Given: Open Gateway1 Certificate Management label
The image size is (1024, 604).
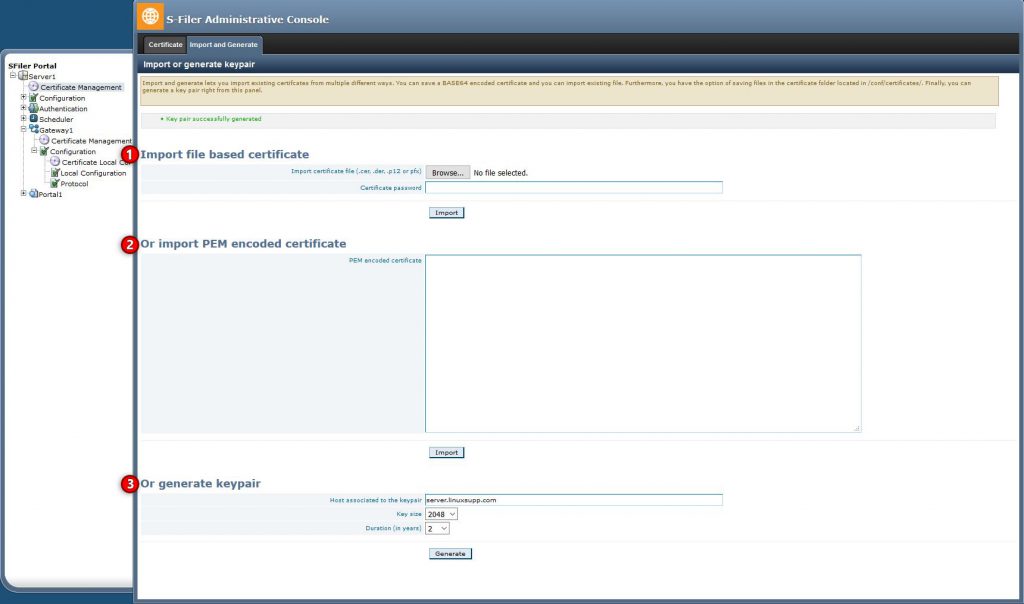Looking at the screenshot, I should point(91,141).
